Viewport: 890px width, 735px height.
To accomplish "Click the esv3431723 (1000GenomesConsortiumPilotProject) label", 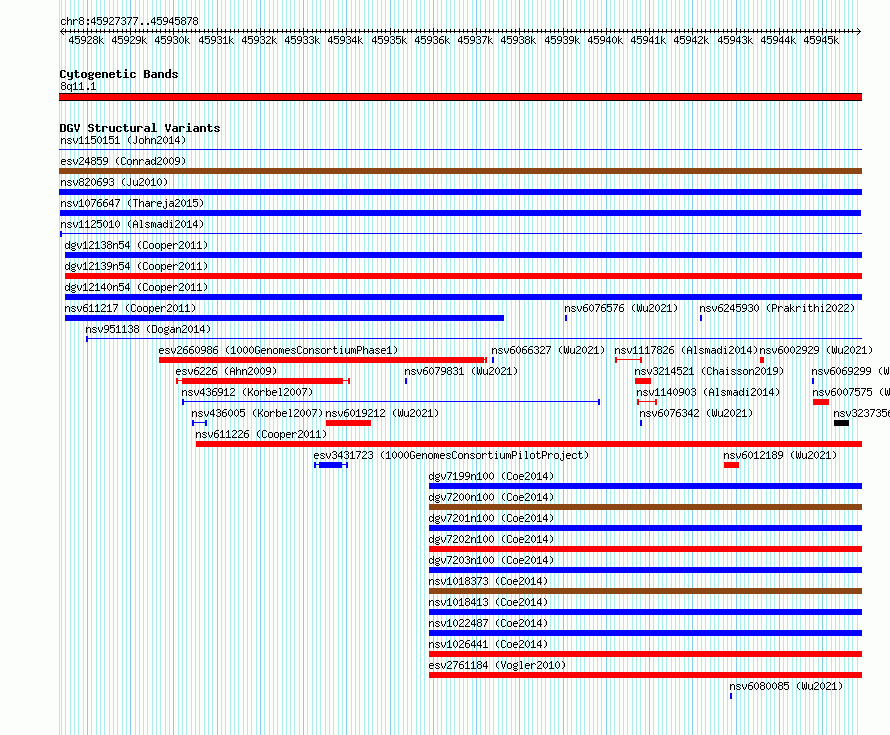I will tap(451, 455).
